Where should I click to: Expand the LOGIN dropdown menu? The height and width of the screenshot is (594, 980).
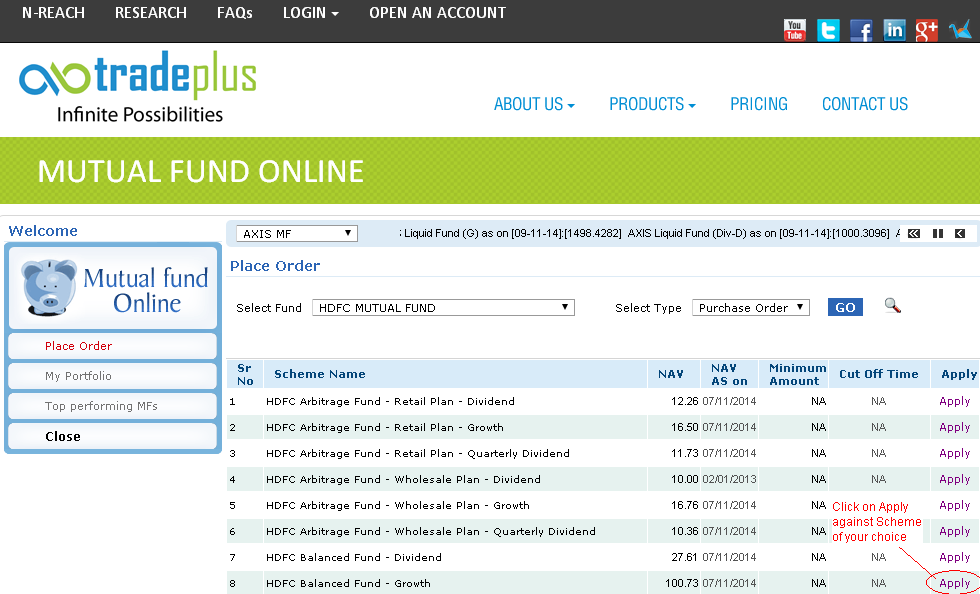click(311, 13)
